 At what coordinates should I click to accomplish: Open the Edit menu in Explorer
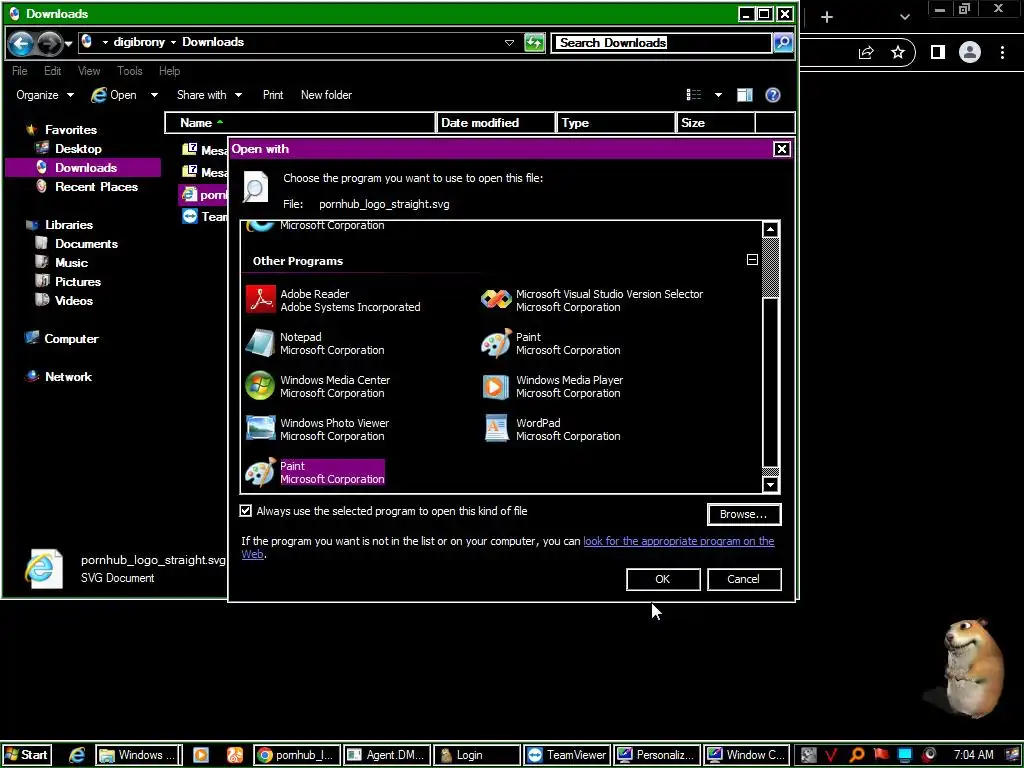[x=52, y=71]
